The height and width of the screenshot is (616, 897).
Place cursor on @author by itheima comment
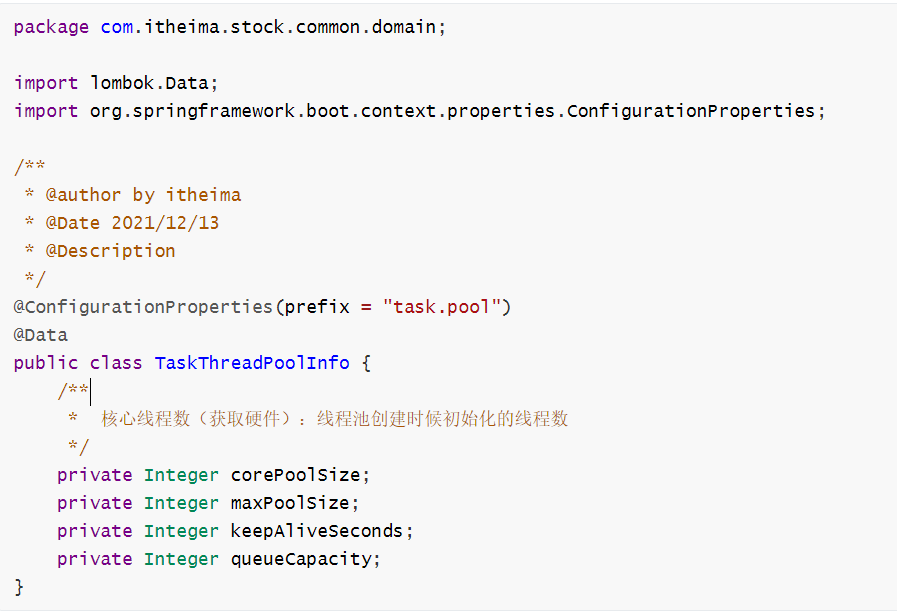(143, 195)
